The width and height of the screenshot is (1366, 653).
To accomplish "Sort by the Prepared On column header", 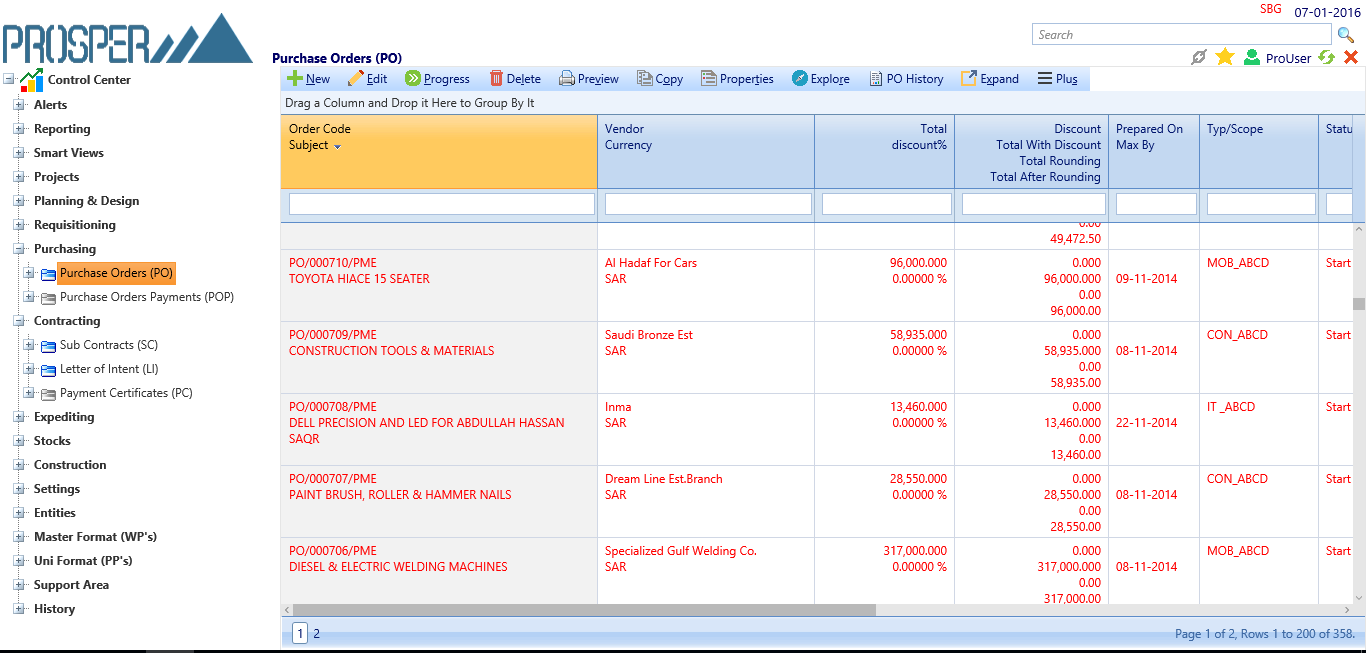I will (1149, 129).
